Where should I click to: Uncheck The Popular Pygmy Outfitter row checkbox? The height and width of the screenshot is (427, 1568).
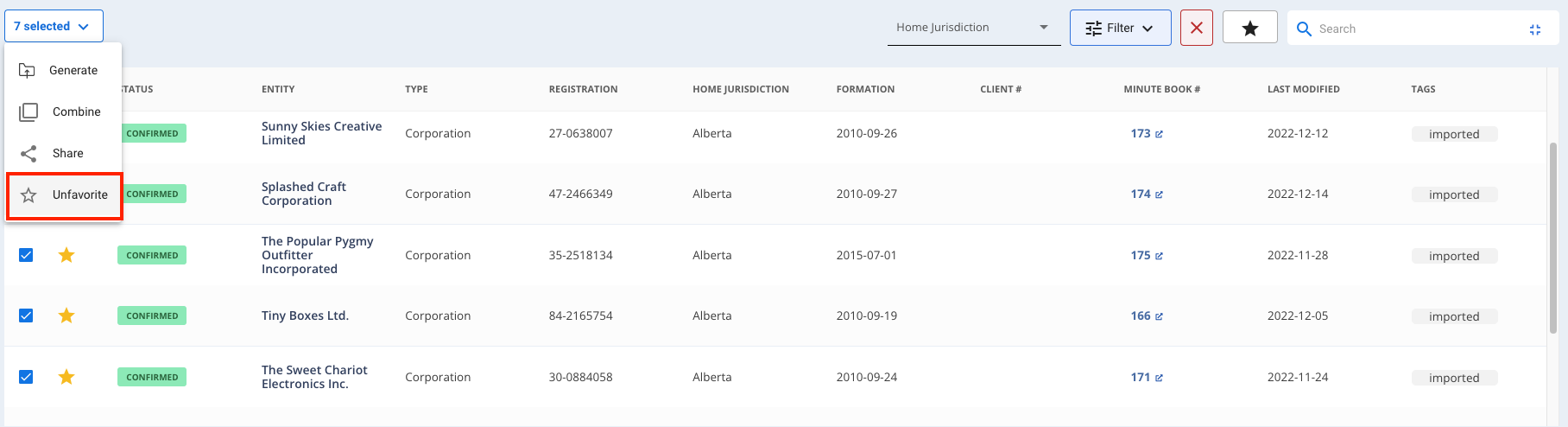coord(26,255)
